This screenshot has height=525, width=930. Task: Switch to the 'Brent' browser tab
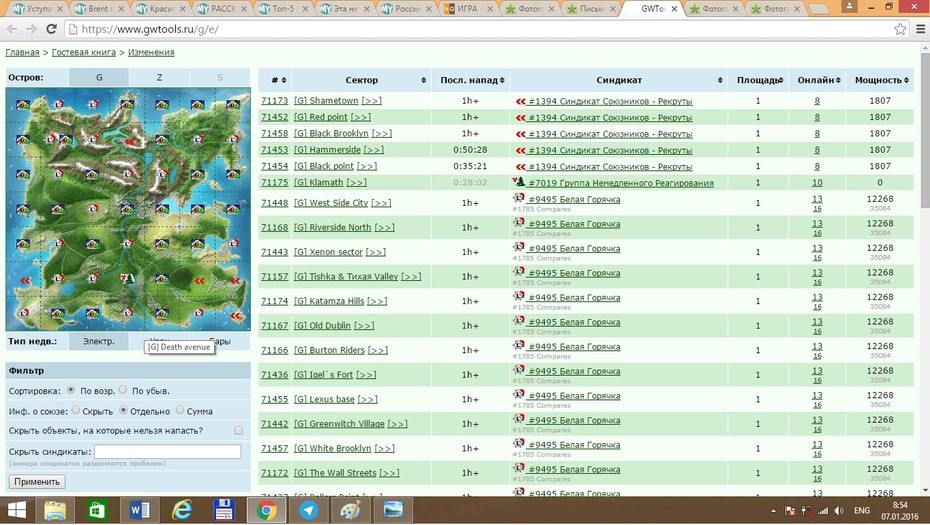[x=98, y=8]
